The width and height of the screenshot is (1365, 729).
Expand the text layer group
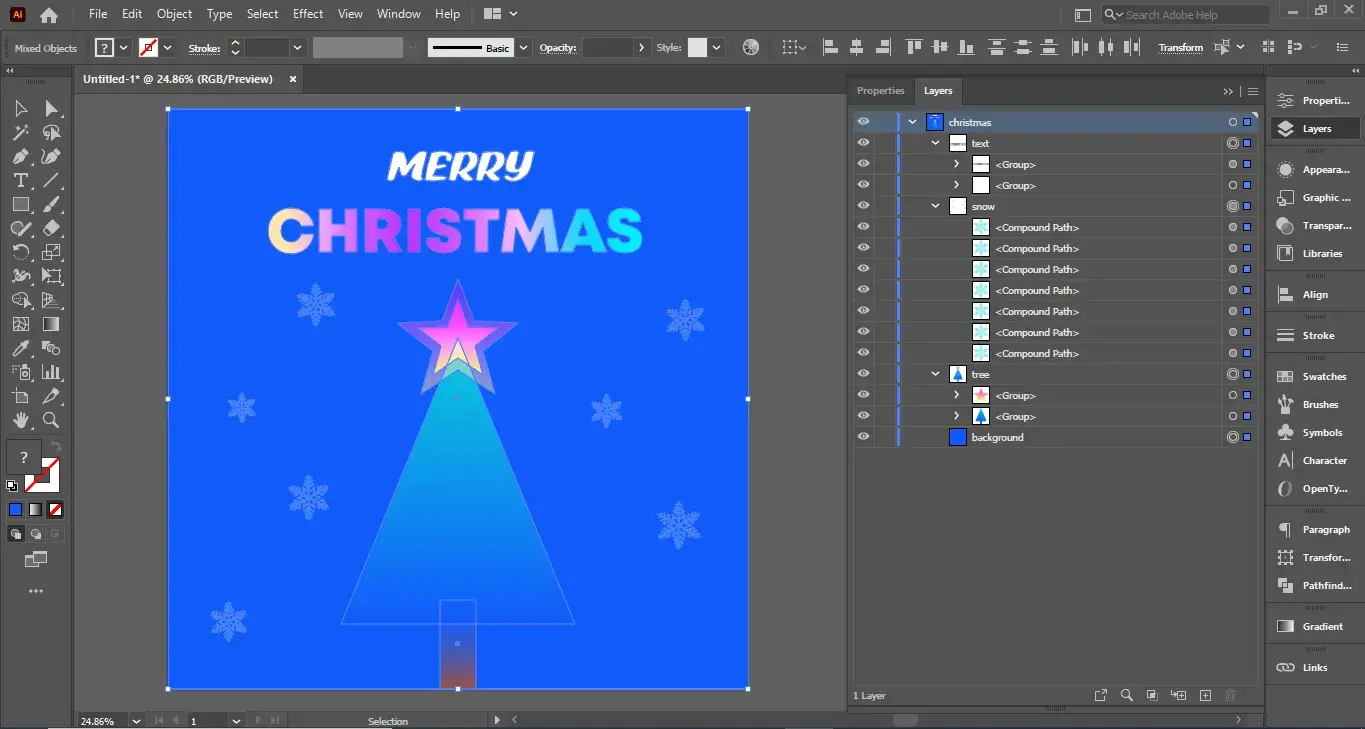click(x=935, y=143)
